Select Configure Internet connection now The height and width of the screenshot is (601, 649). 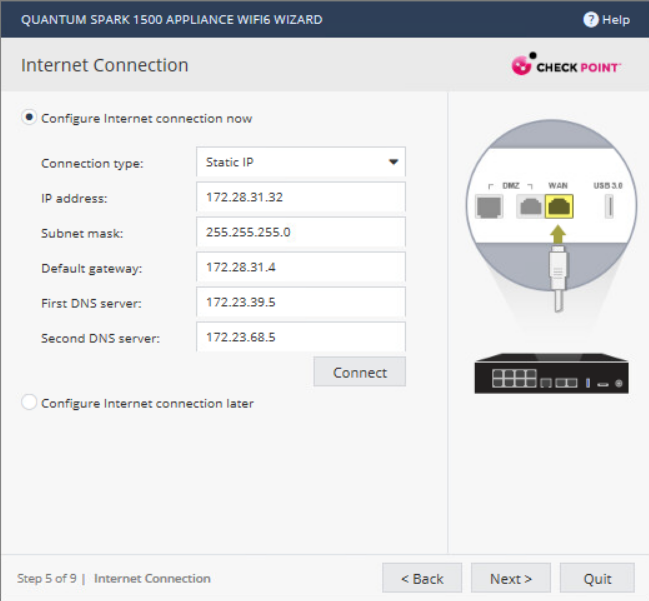point(29,118)
